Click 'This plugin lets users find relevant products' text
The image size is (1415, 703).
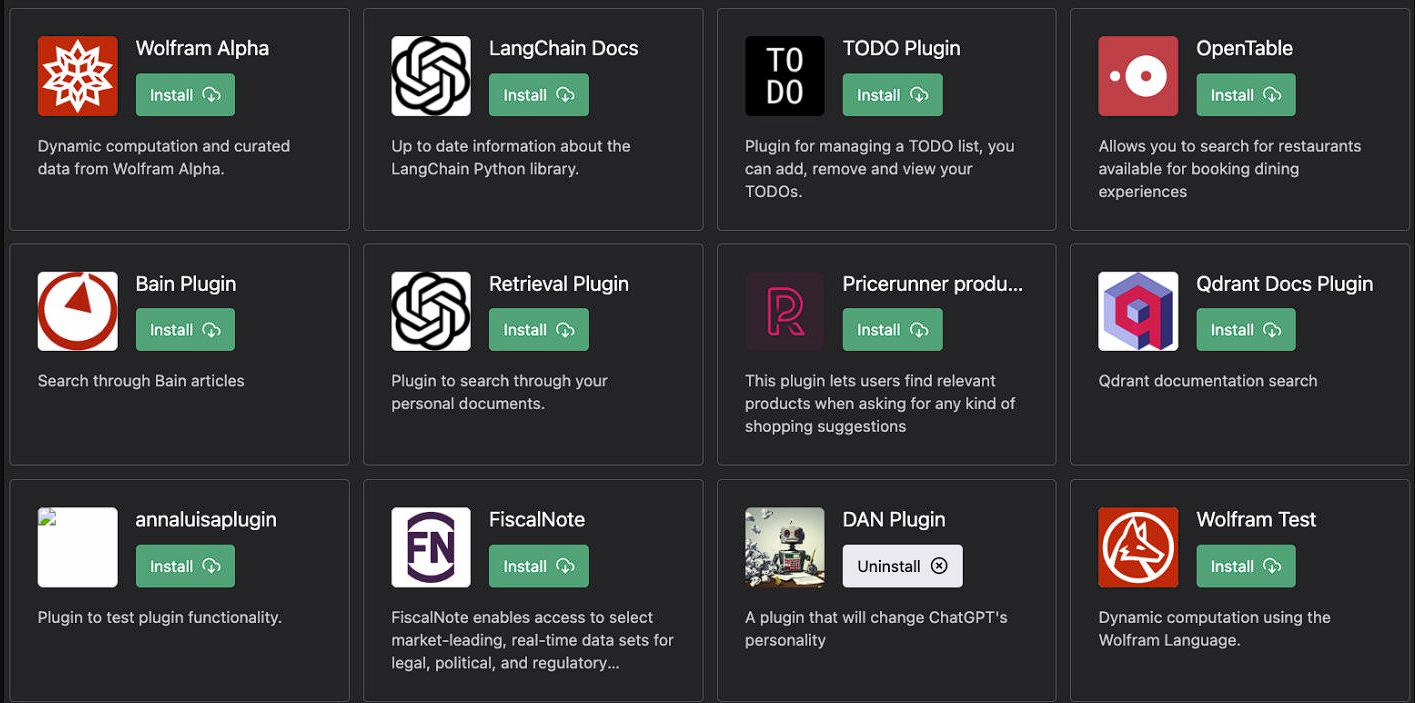pyautogui.click(x=880, y=403)
